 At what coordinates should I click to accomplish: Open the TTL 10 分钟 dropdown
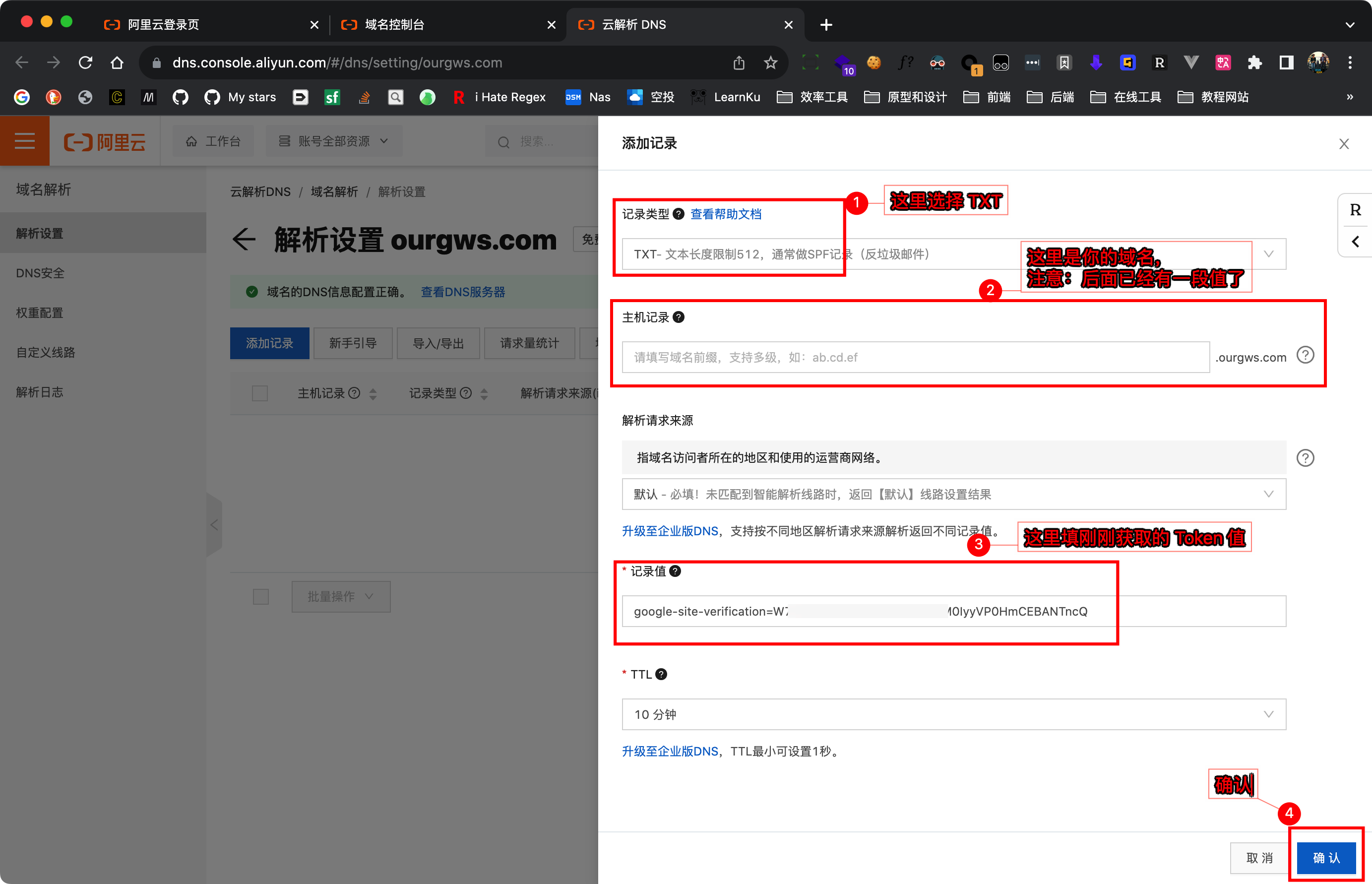click(953, 715)
